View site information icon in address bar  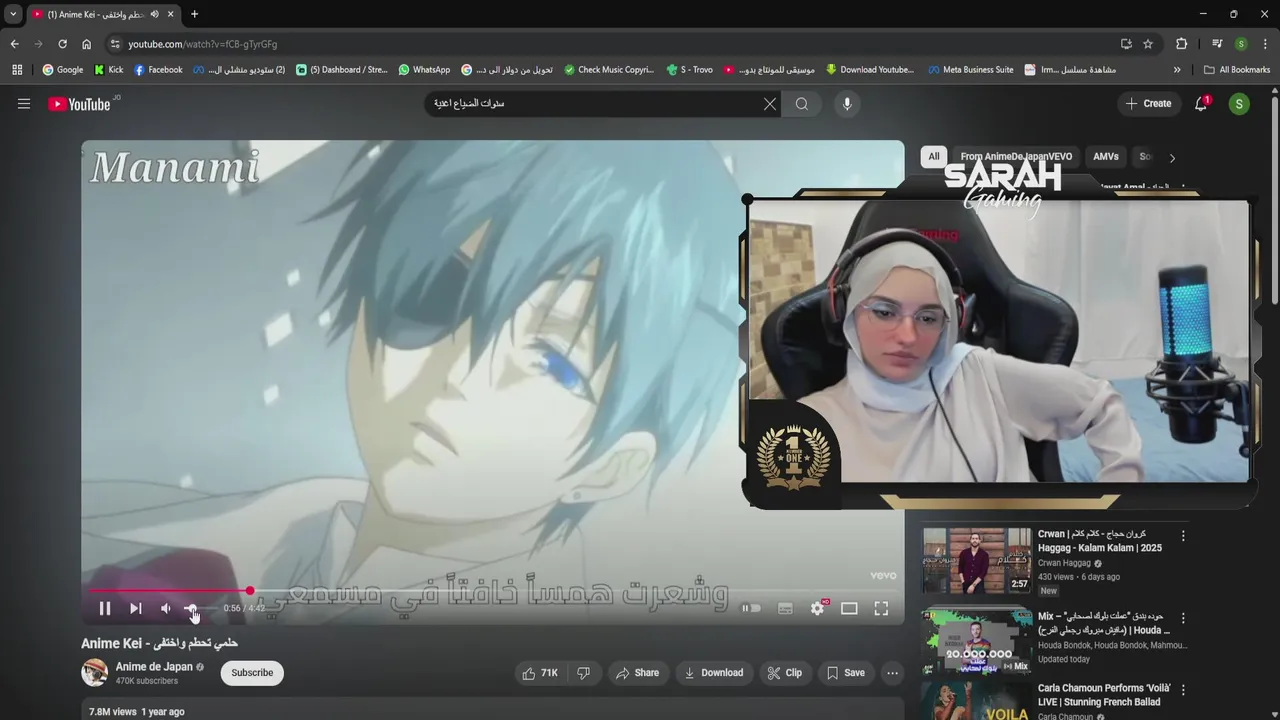pos(115,44)
